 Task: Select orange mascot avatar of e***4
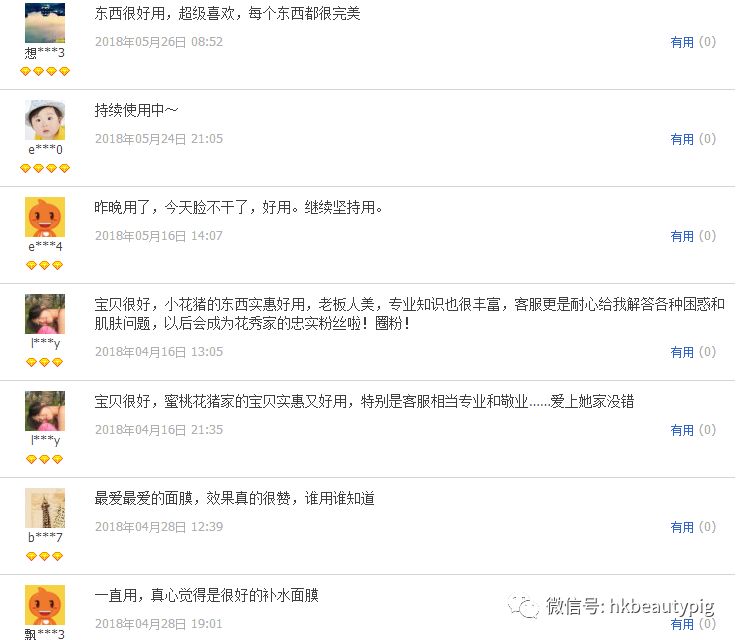coord(45,217)
